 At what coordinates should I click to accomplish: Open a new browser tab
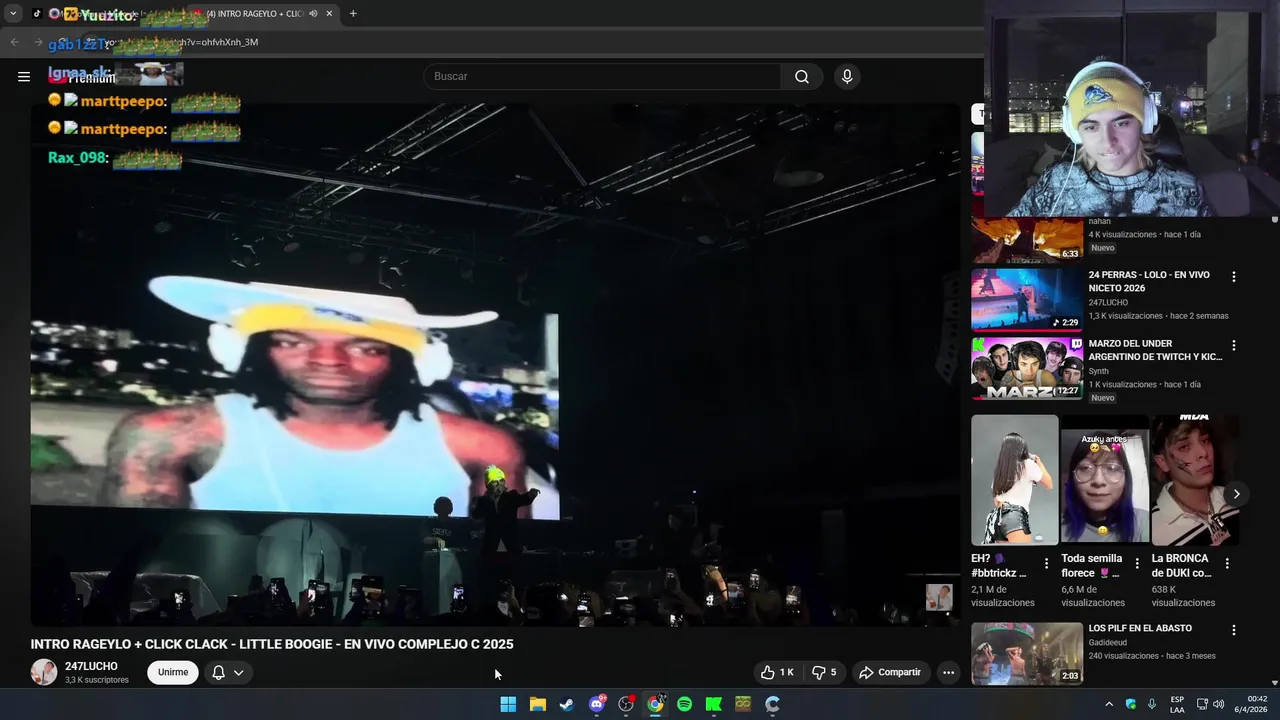tap(353, 14)
